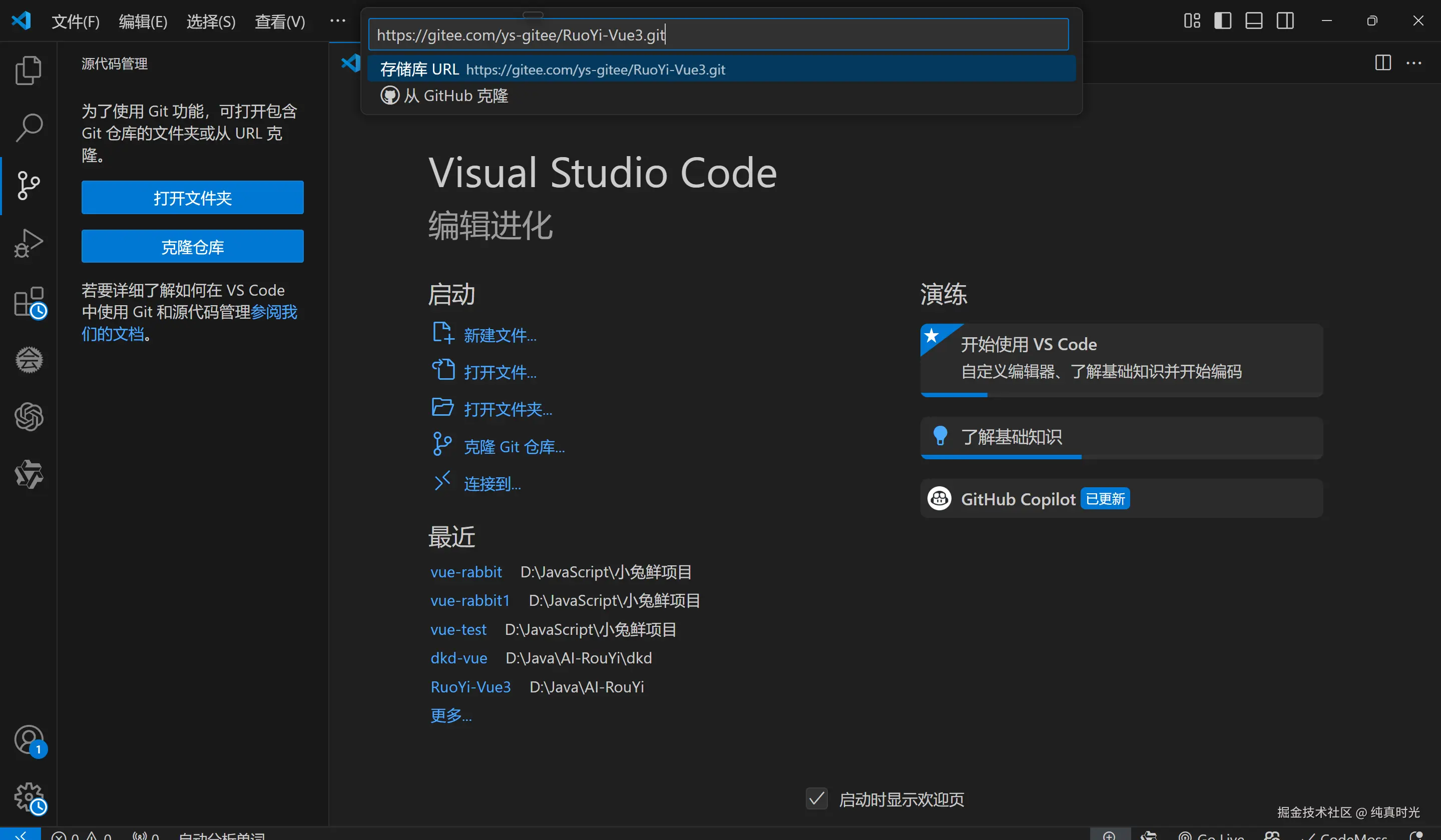
Task: Select the Source Control activity icon
Action: pyautogui.click(x=28, y=186)
